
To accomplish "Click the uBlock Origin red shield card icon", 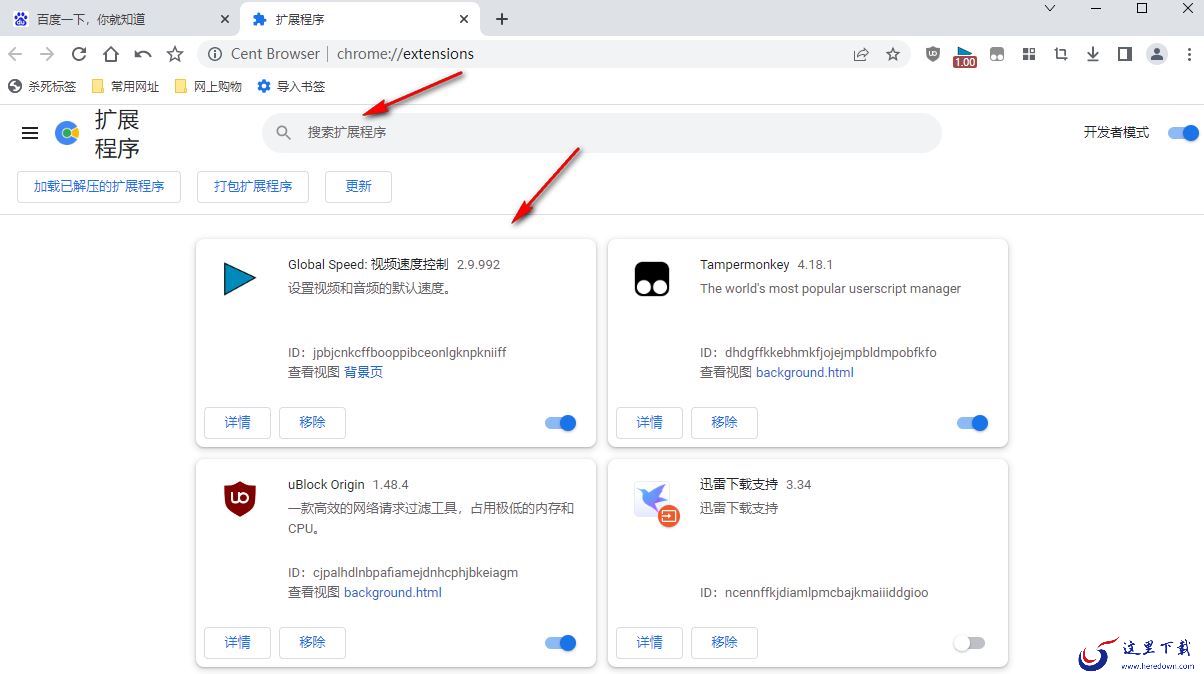I will point(240,499).
